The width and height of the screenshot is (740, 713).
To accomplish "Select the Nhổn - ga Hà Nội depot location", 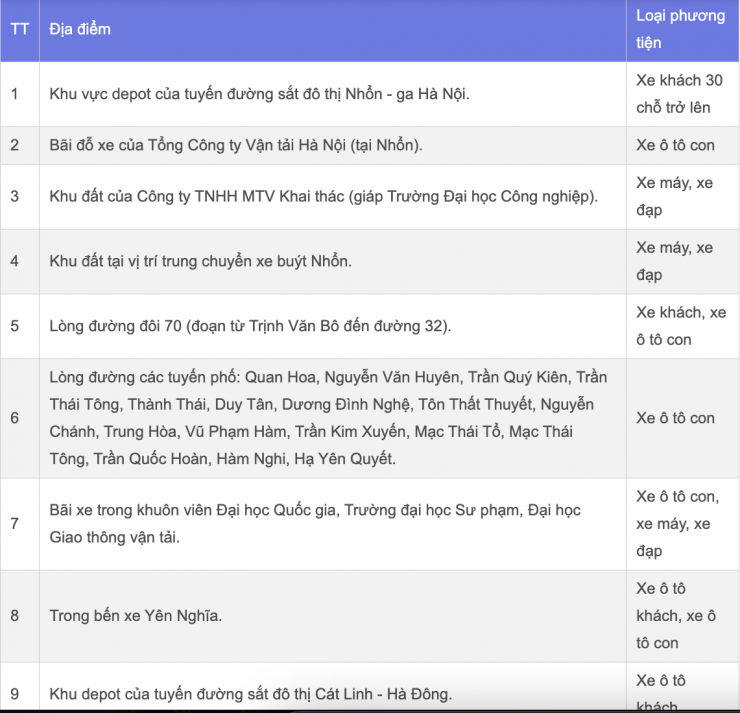I will 259,94.
